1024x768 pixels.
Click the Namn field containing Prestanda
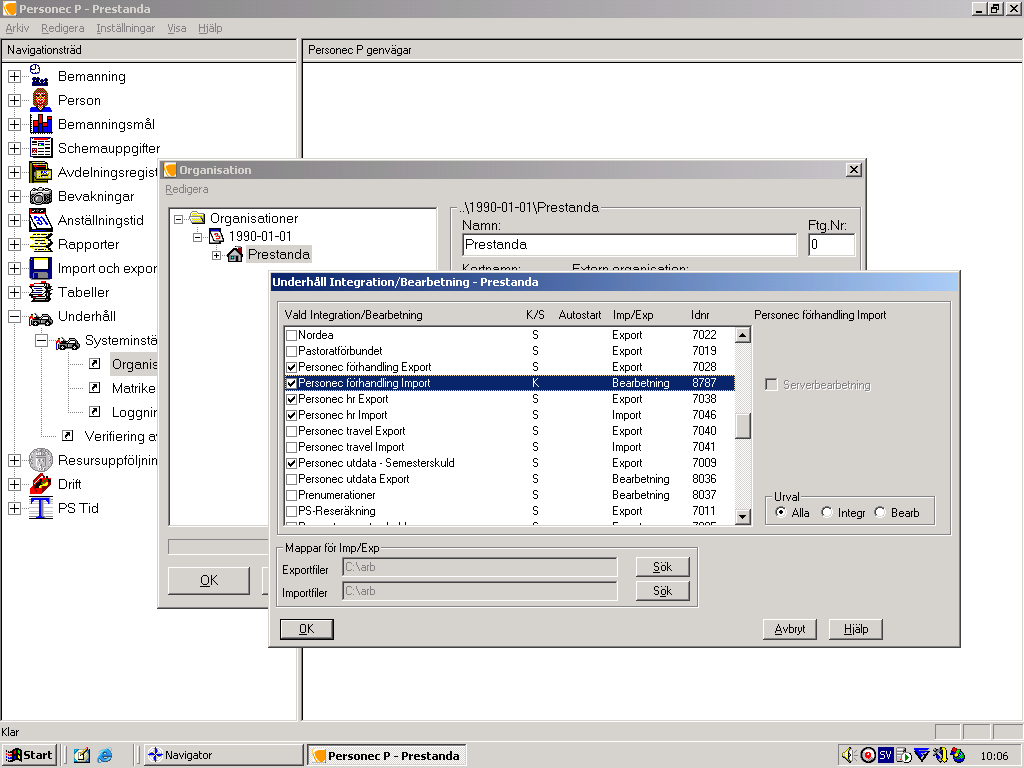(x=630, y=245)
